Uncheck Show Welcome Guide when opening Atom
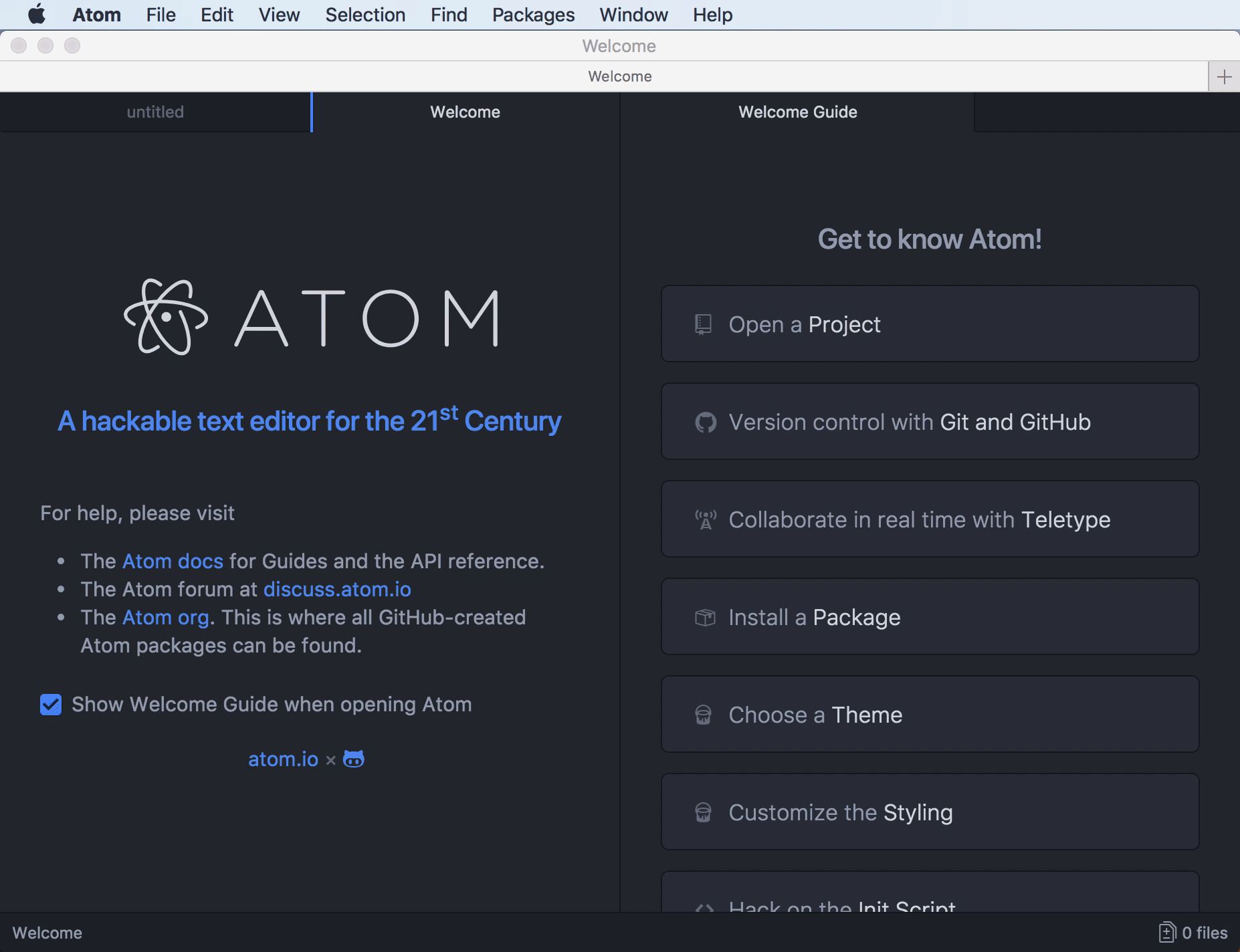The height and width of the screenshot is (952, 1240). pyautogui.click(x=51, y=705)
